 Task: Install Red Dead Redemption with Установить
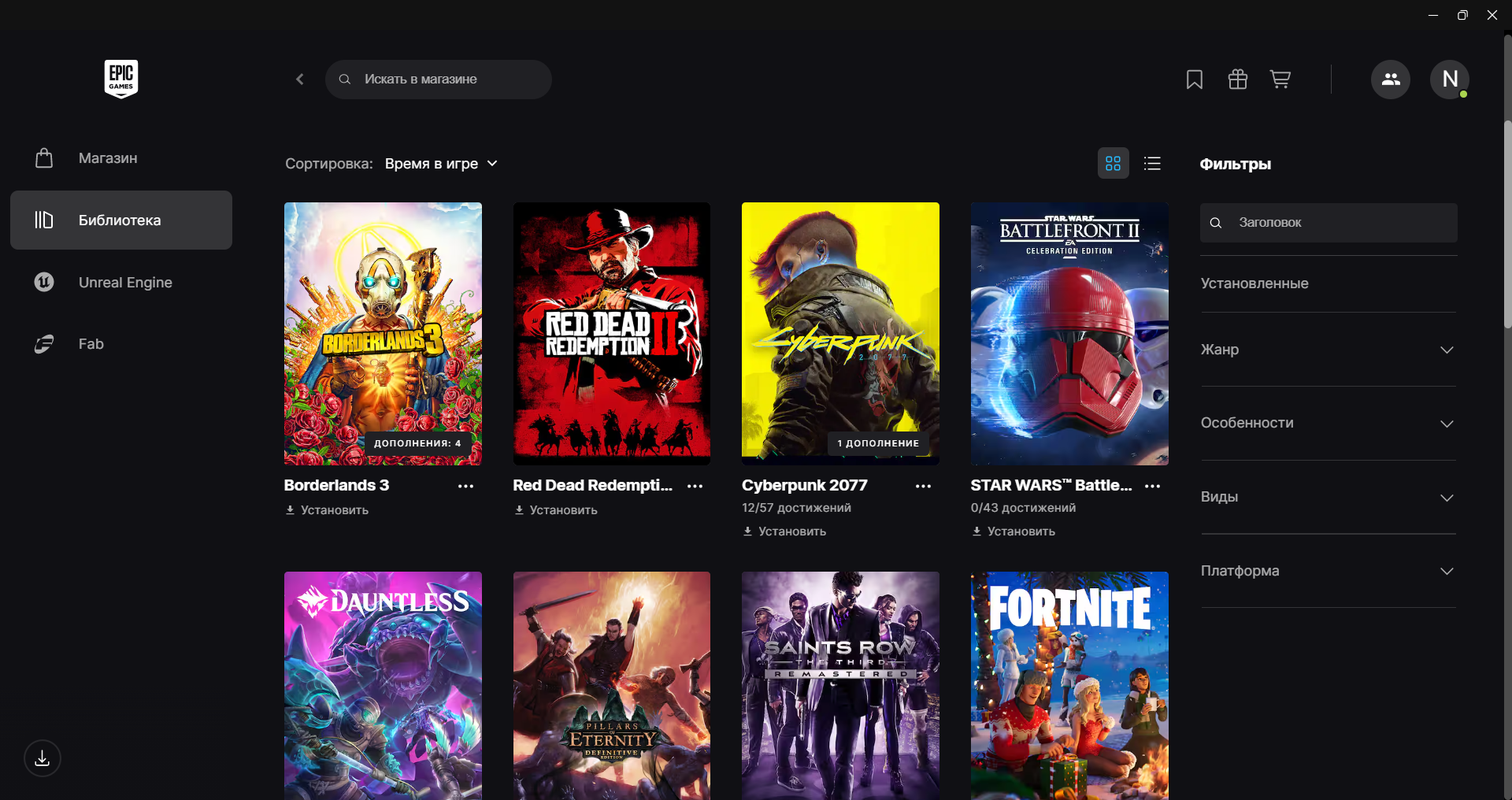556,510
